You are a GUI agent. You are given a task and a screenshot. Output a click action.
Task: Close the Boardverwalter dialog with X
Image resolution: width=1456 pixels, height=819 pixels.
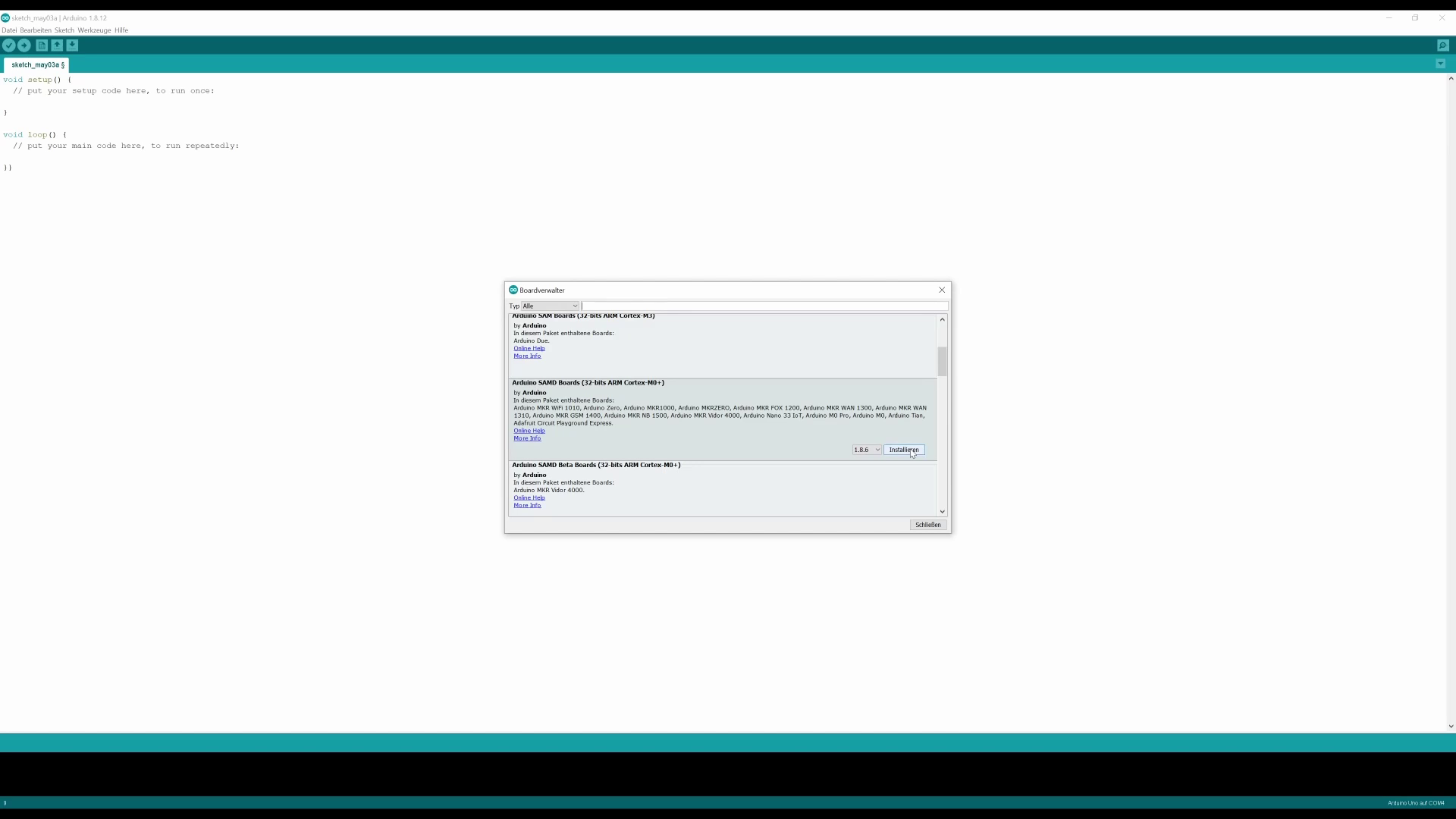pos(942,290)
